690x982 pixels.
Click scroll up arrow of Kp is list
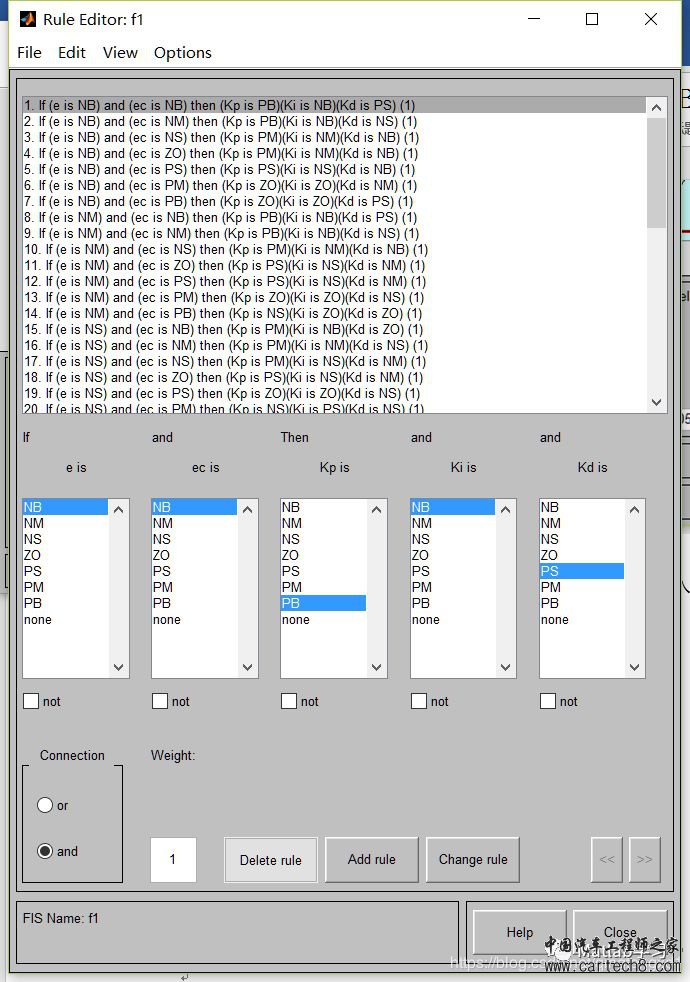(x=376, y=510)
